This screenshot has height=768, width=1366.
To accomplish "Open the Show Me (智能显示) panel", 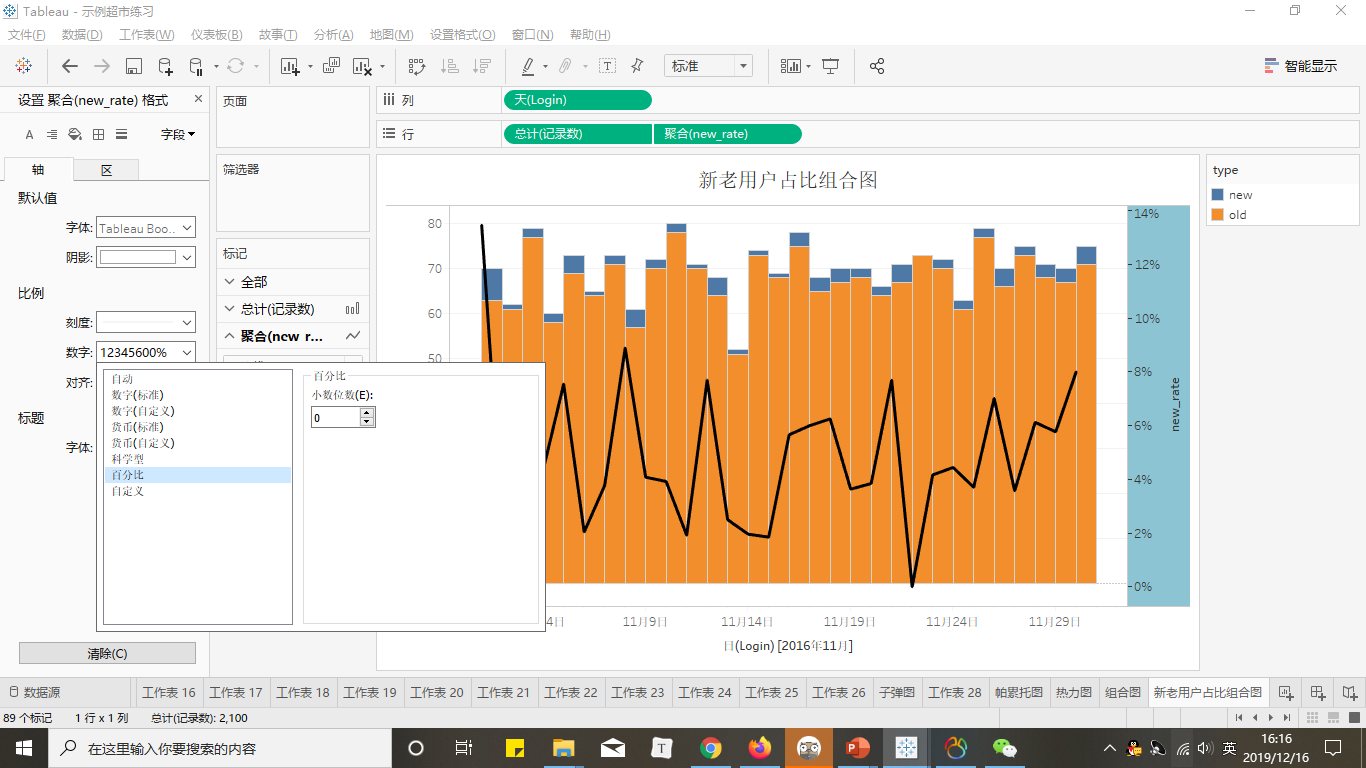I will (1300, 66).
